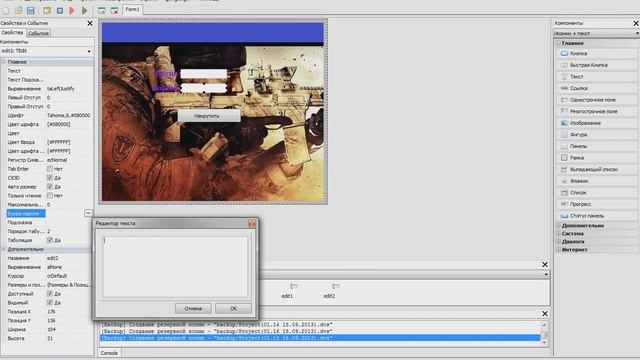Screen dimensions: 640x360
Task: Select the Курсор crDefault value
Action: point(57,276)
